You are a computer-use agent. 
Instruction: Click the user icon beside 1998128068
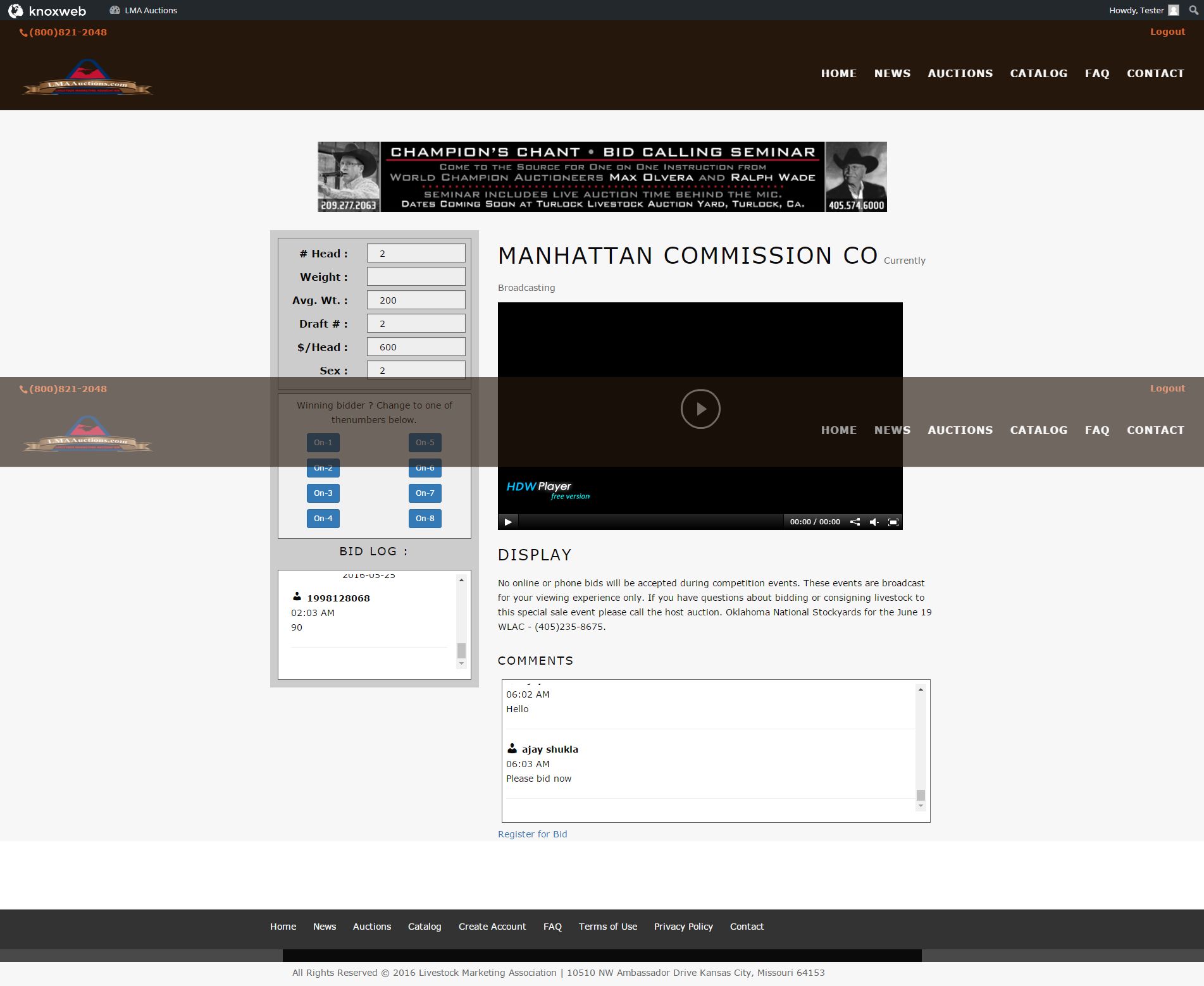[x=297, y=596]
